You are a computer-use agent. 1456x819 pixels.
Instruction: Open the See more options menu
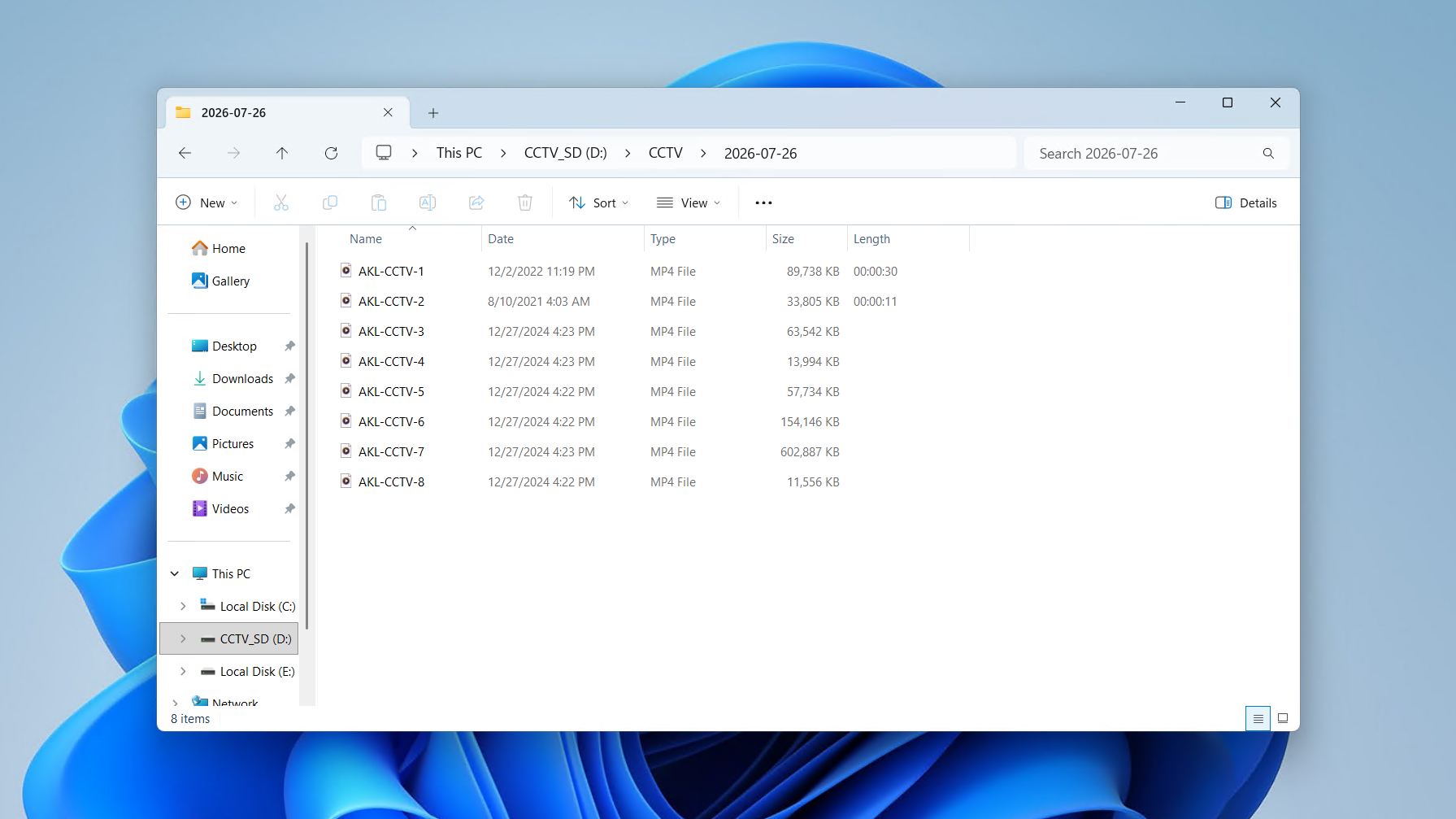pos(763,203)
